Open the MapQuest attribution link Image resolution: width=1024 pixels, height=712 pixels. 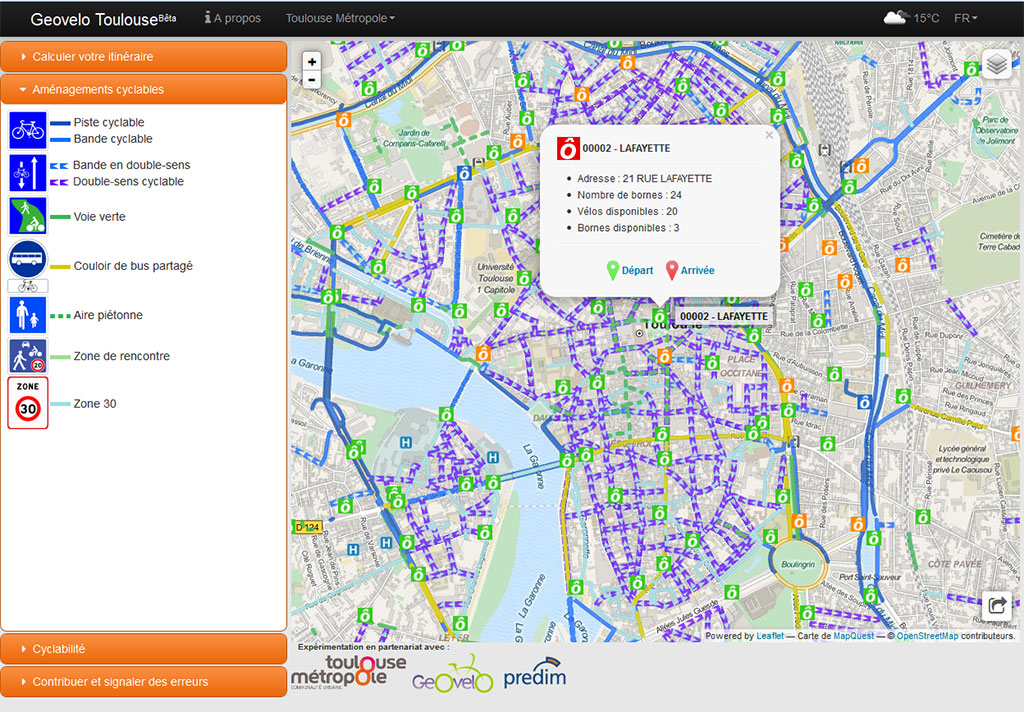coord(854,636)
